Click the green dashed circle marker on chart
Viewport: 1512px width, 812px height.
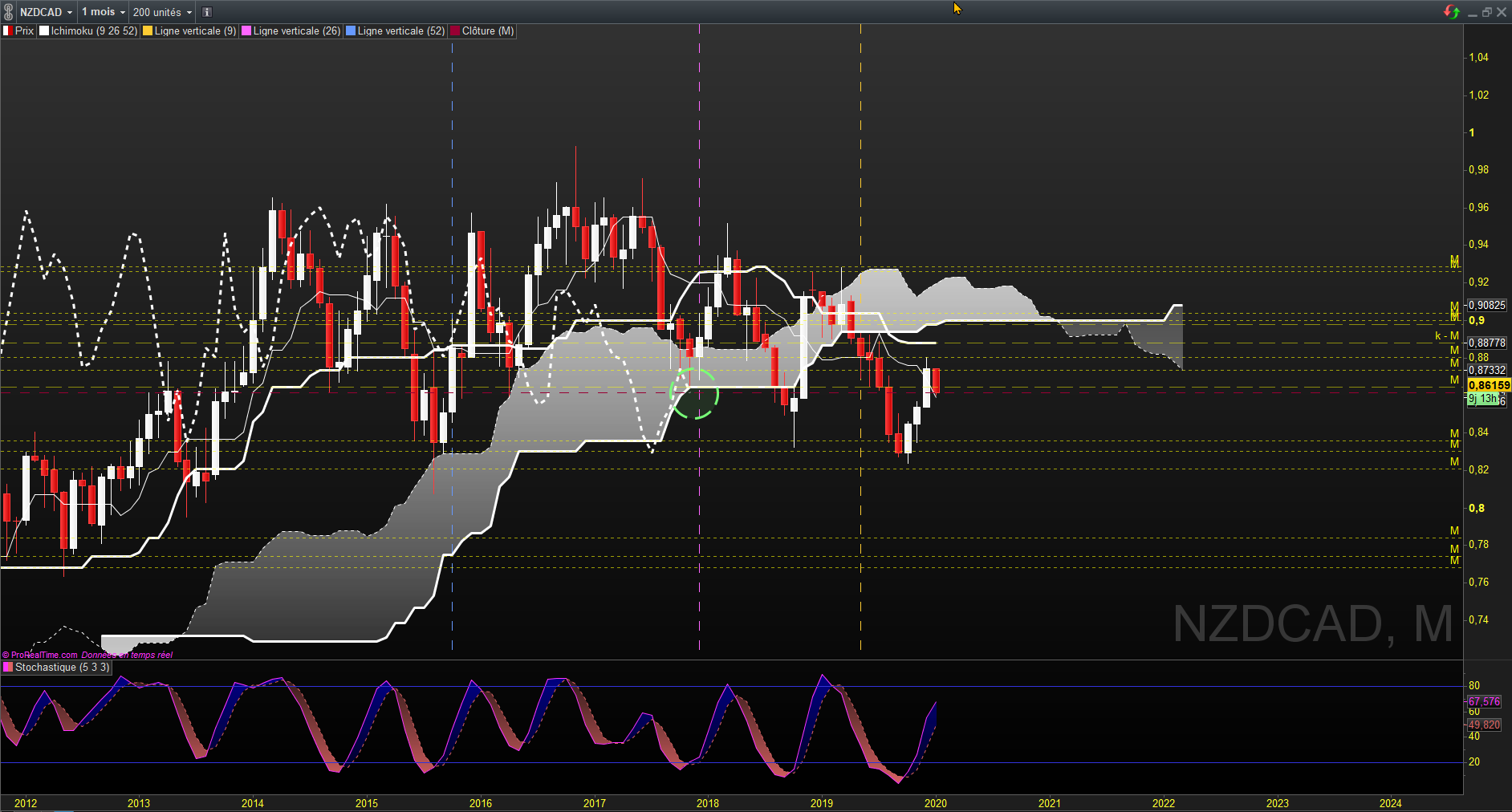pos(693,393)
